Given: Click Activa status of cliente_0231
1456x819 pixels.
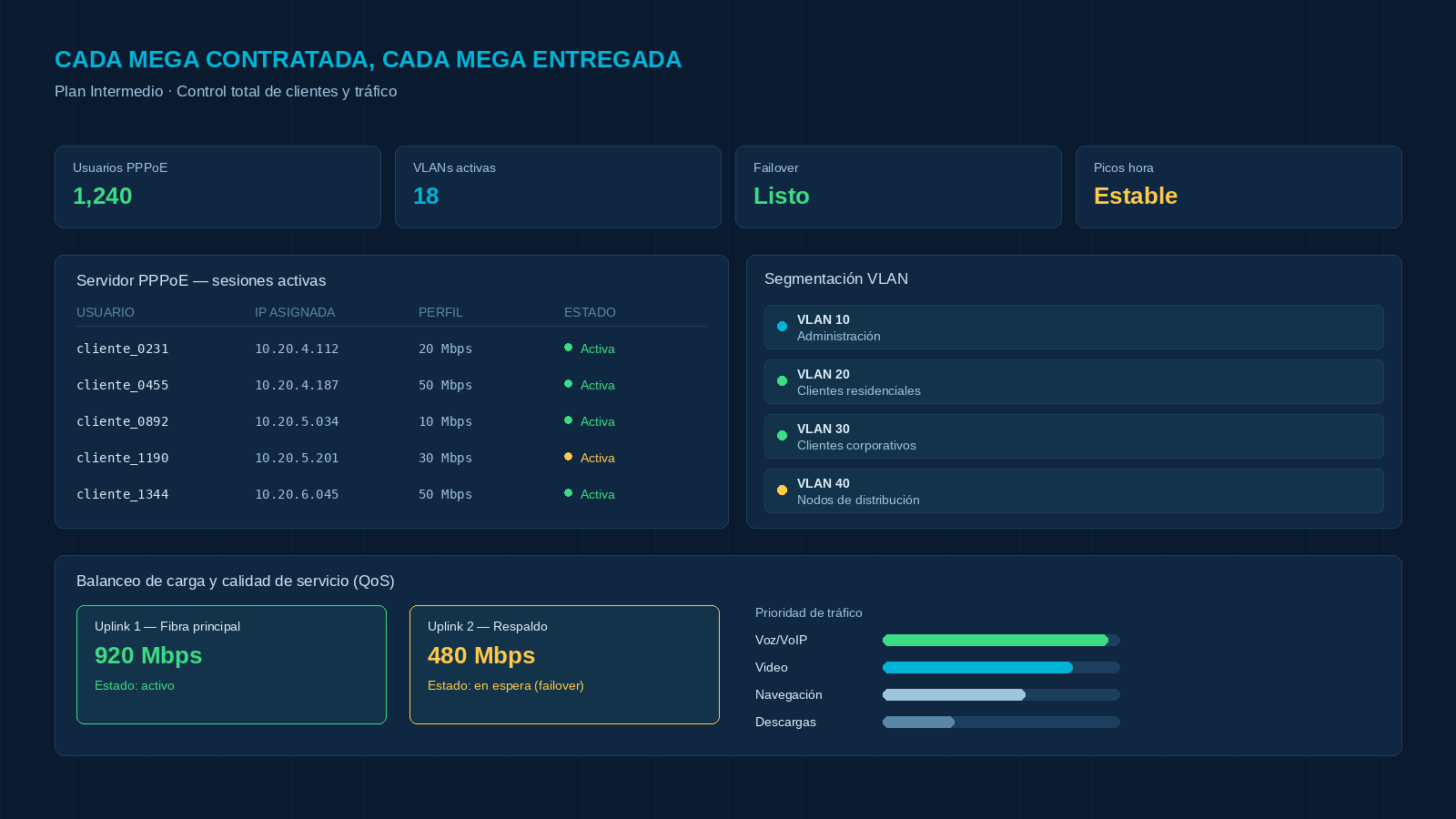Looking at the screenshot, I should point(598,349).
